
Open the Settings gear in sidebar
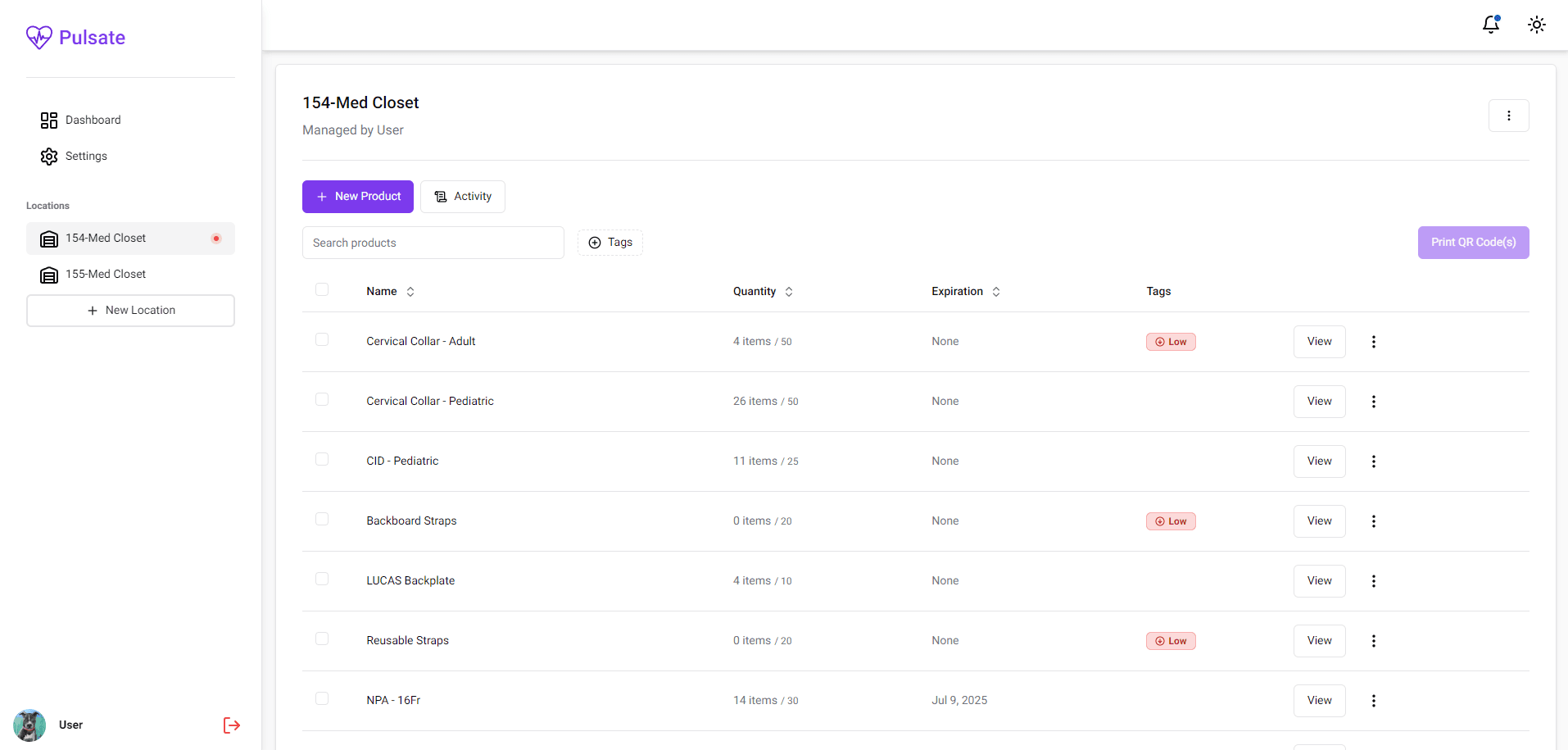tap(49, 157)
